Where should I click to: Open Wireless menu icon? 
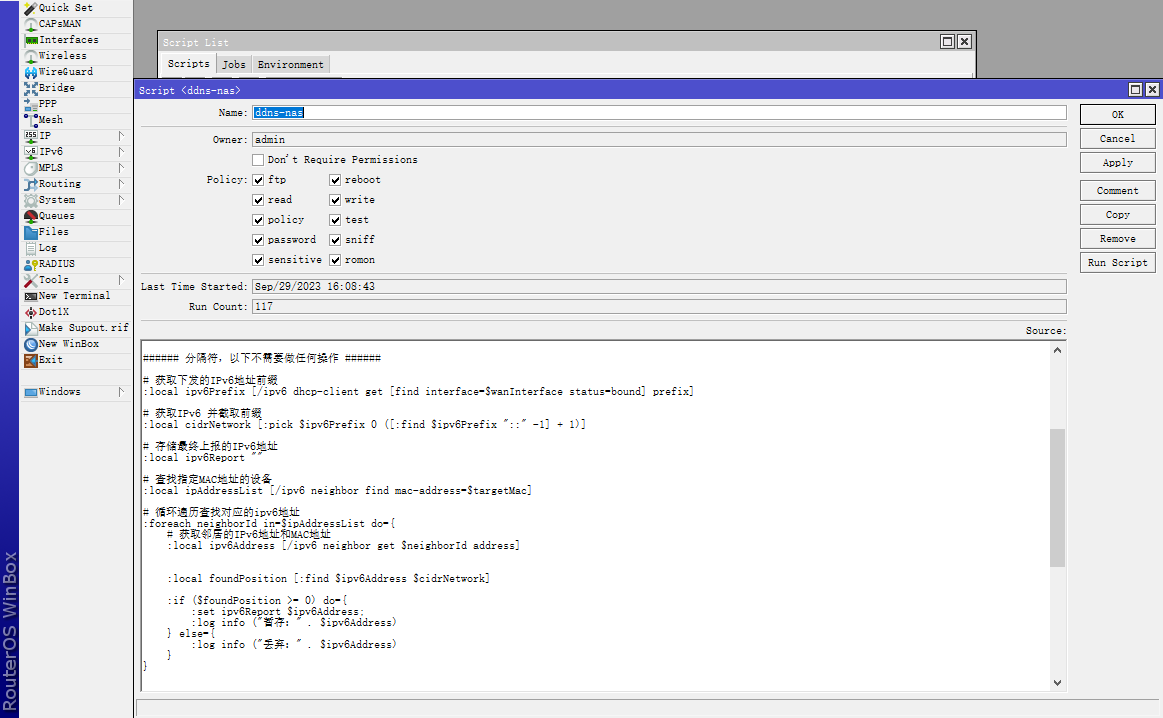tap(30, 56)
